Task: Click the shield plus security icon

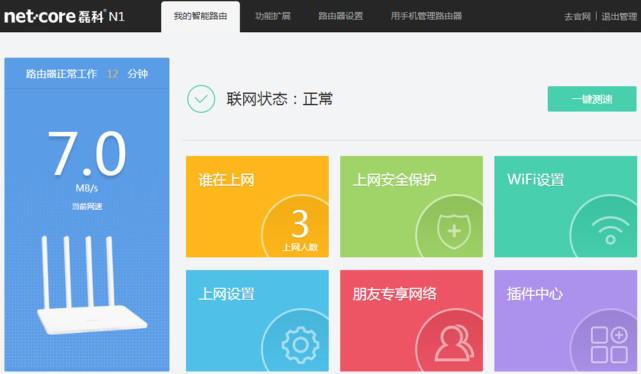Action: pyautogui.click(x=454, y=231)
